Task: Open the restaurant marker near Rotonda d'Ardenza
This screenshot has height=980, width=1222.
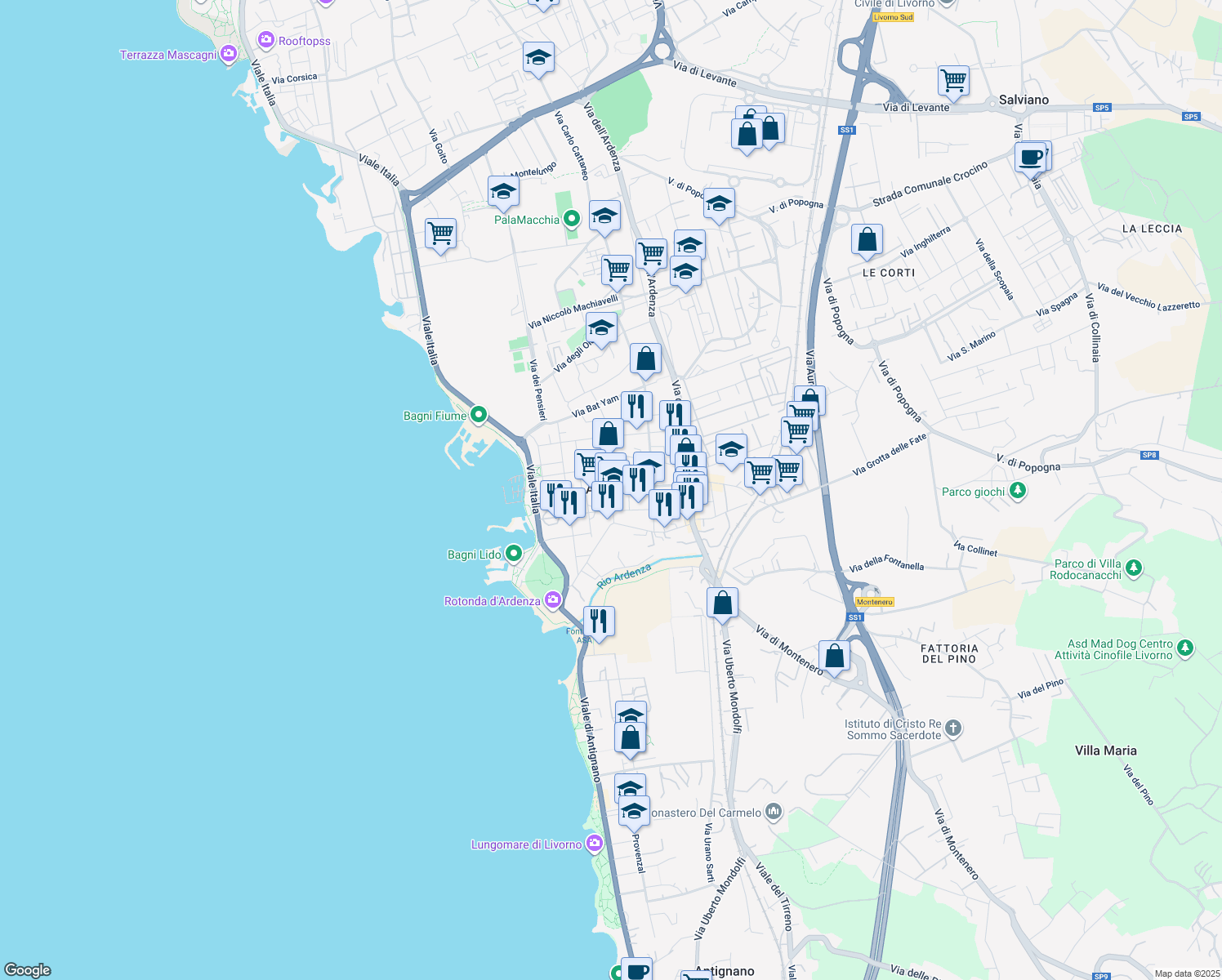Action: (599, 621)
